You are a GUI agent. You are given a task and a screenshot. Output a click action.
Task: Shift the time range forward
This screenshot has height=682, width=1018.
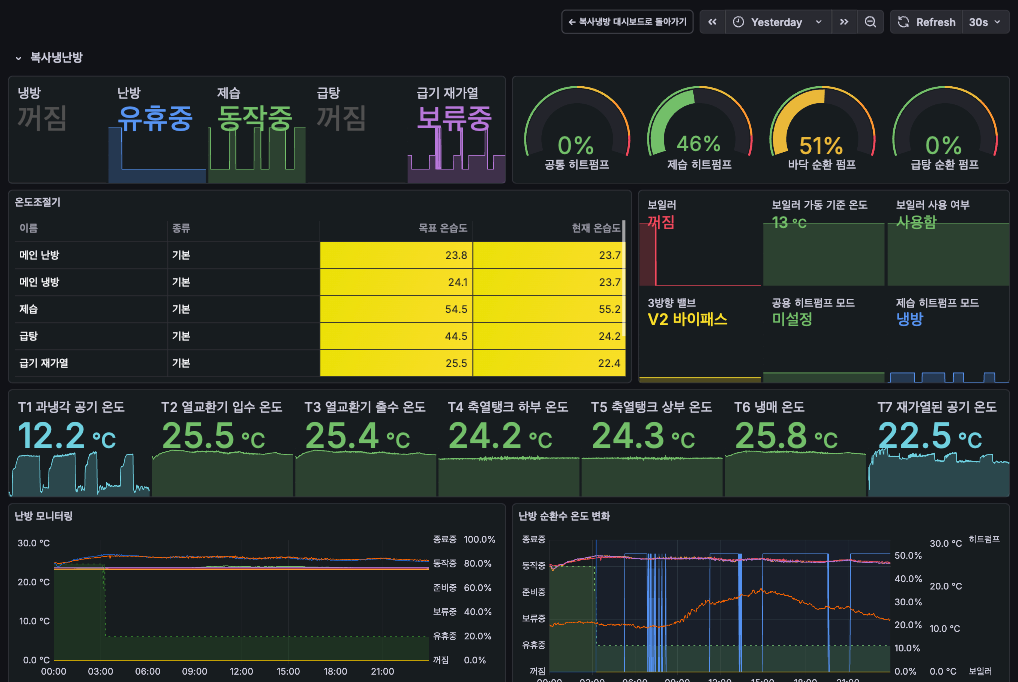coord(844,22)
